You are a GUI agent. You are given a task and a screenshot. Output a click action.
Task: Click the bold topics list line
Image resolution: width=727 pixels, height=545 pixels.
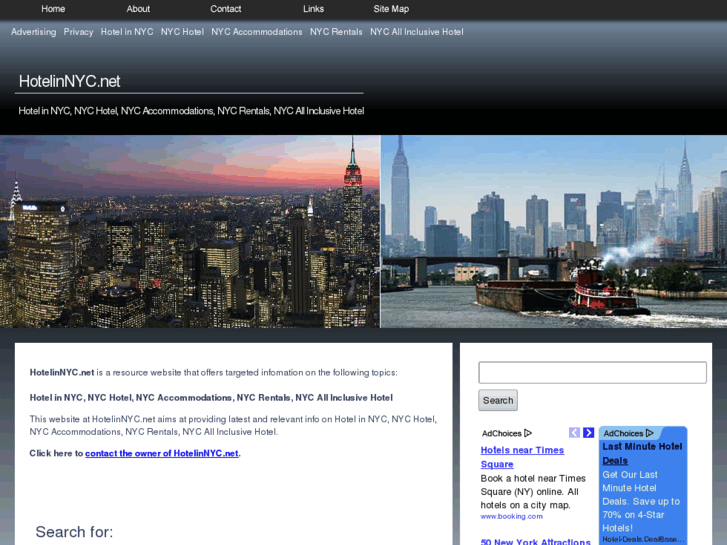coord(211,398)
